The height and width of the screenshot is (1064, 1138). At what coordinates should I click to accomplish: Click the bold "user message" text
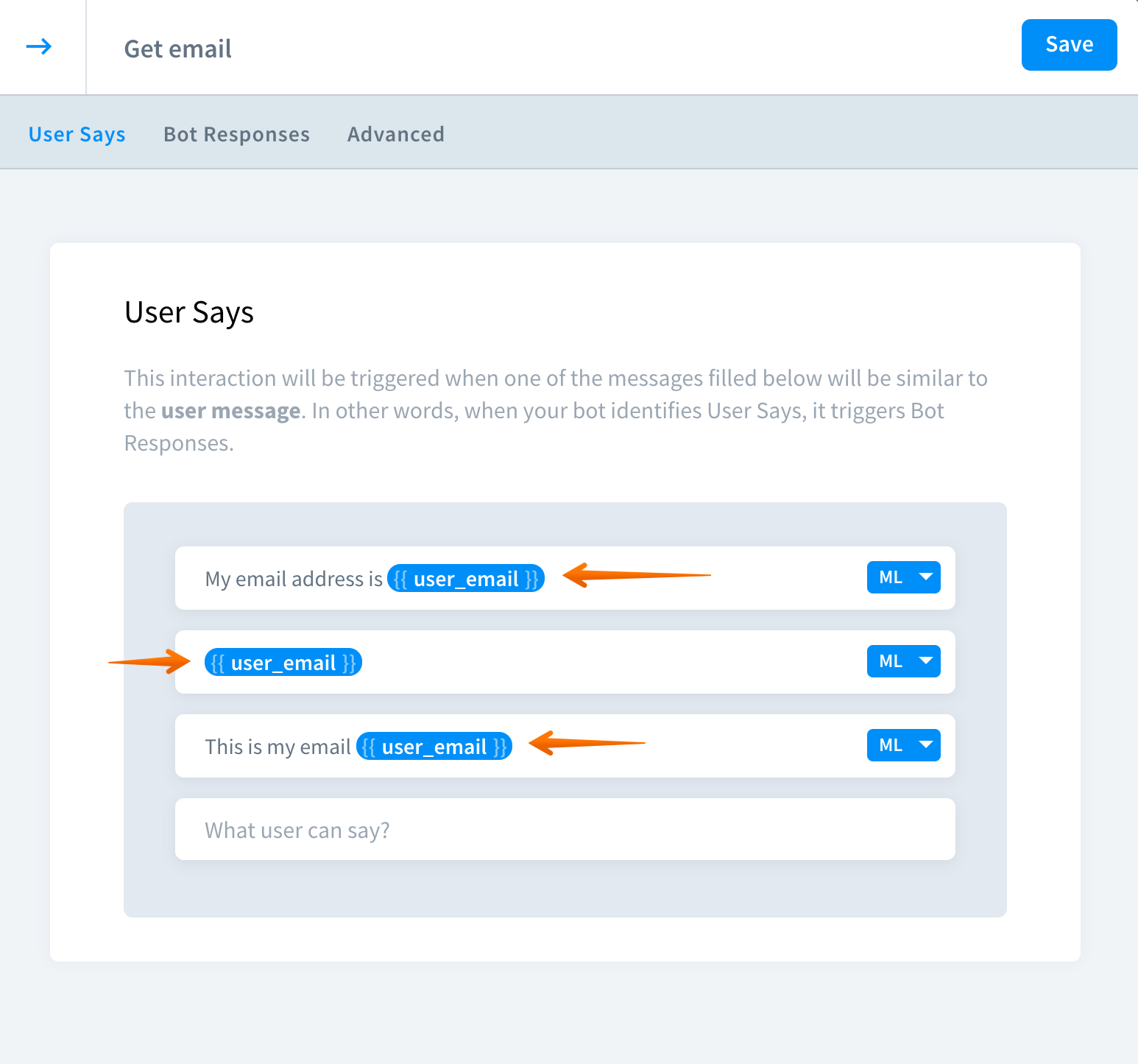click(230, 411)
